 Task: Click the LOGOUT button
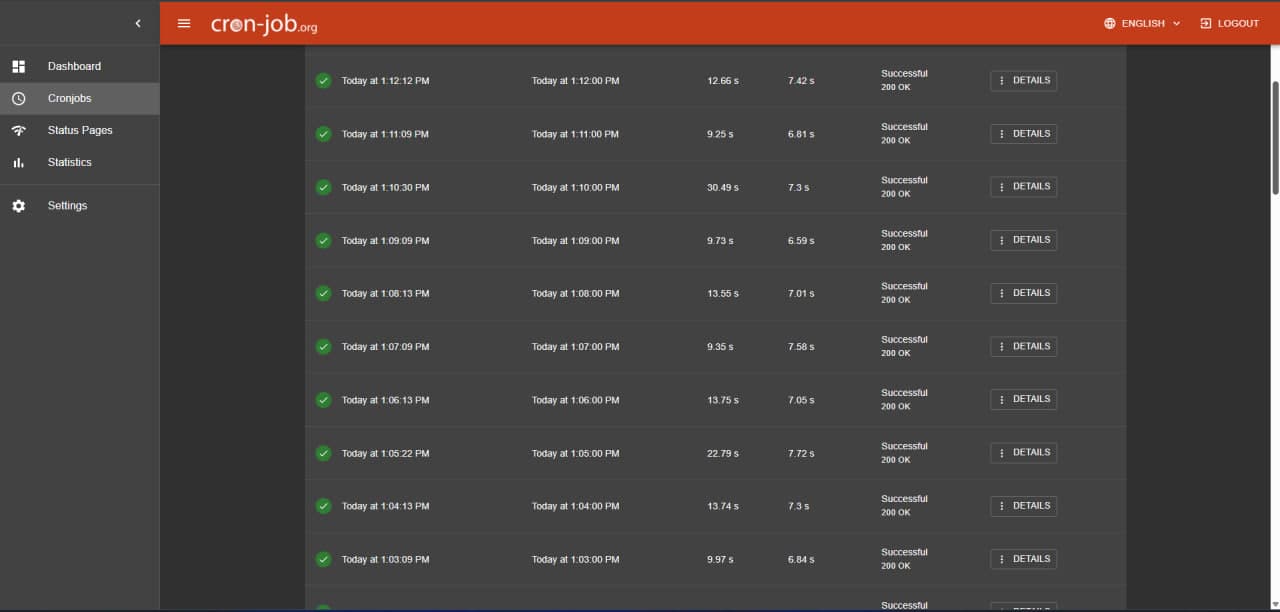(x=1229, y=23)
